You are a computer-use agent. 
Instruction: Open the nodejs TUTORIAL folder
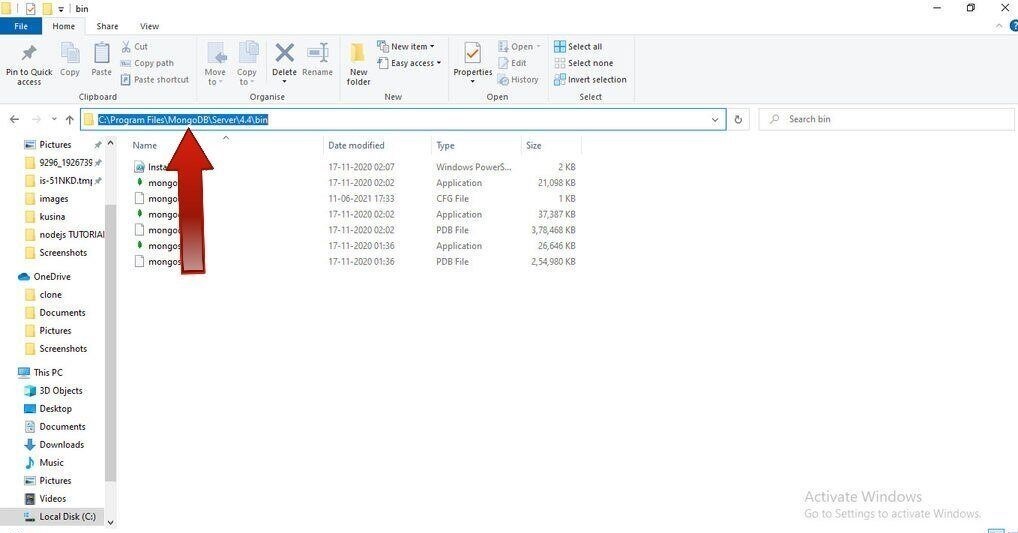point(64,234)
